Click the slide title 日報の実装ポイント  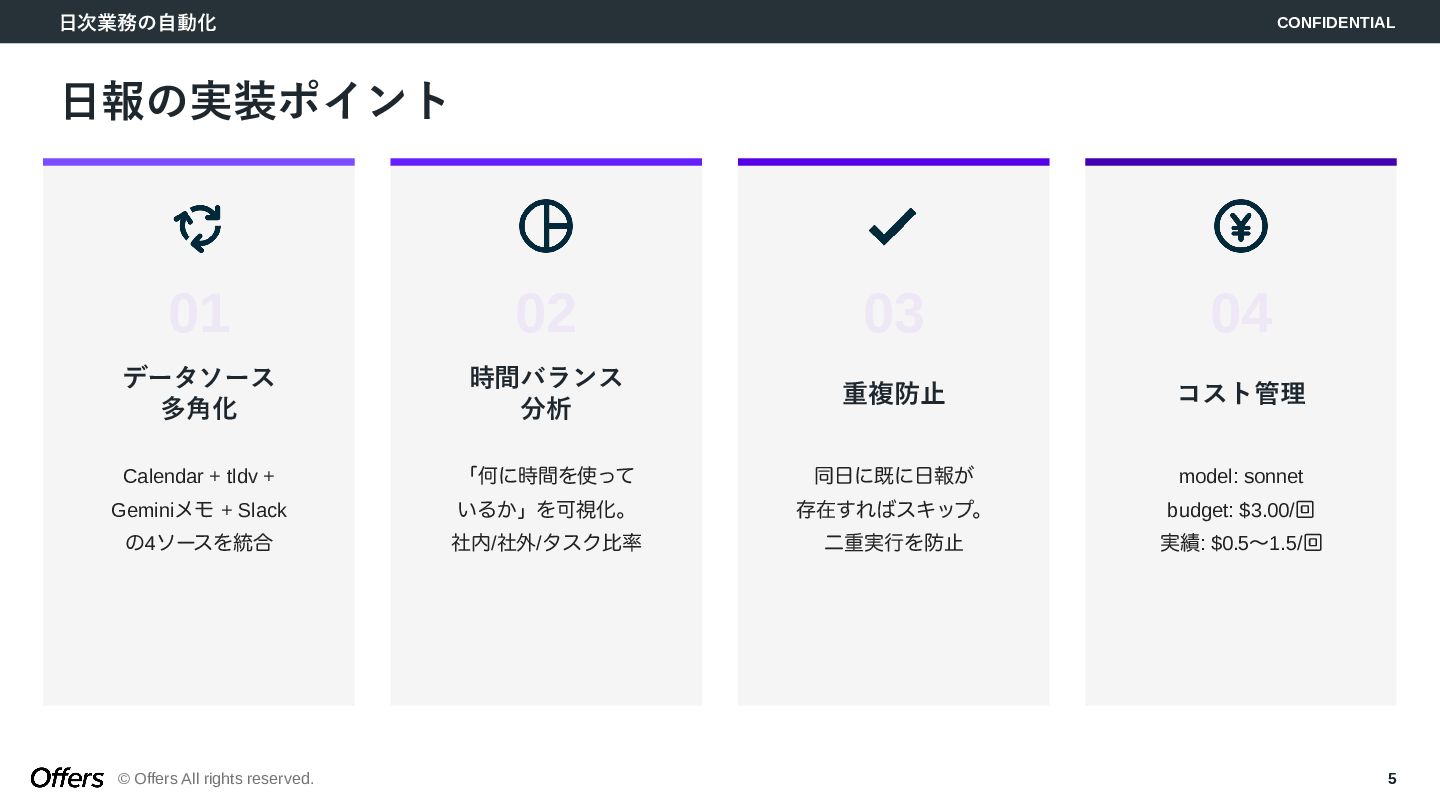point(255,101)
